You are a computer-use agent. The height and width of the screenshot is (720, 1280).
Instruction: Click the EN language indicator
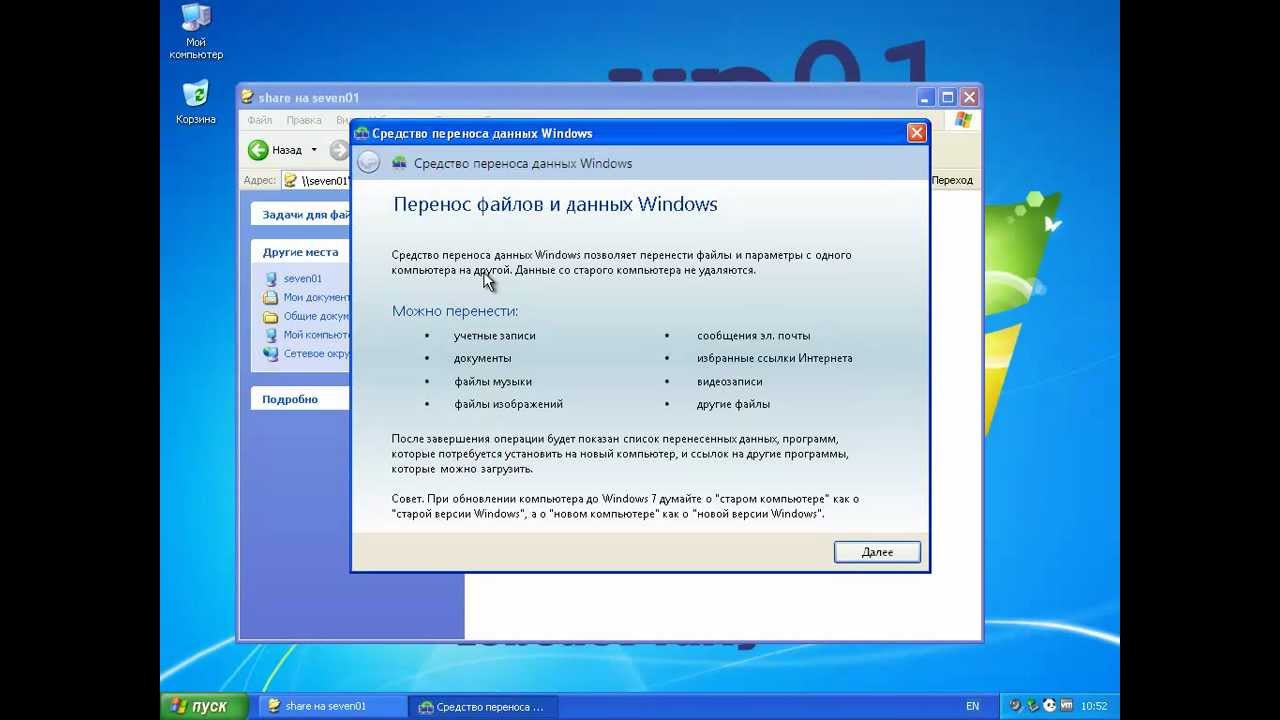point(972,706)
